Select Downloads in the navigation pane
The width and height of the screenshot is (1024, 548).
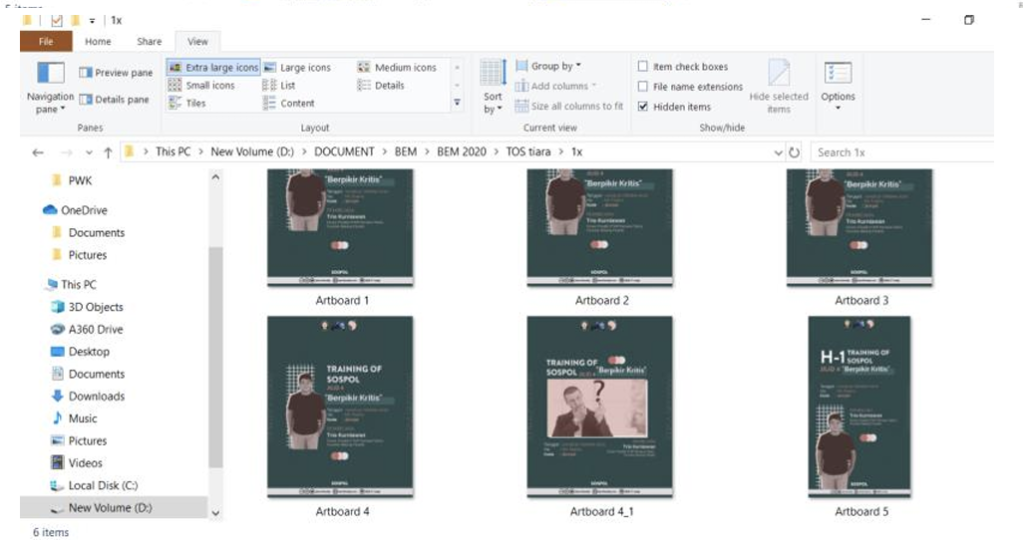pyautogui.click(x=96, y=396)
